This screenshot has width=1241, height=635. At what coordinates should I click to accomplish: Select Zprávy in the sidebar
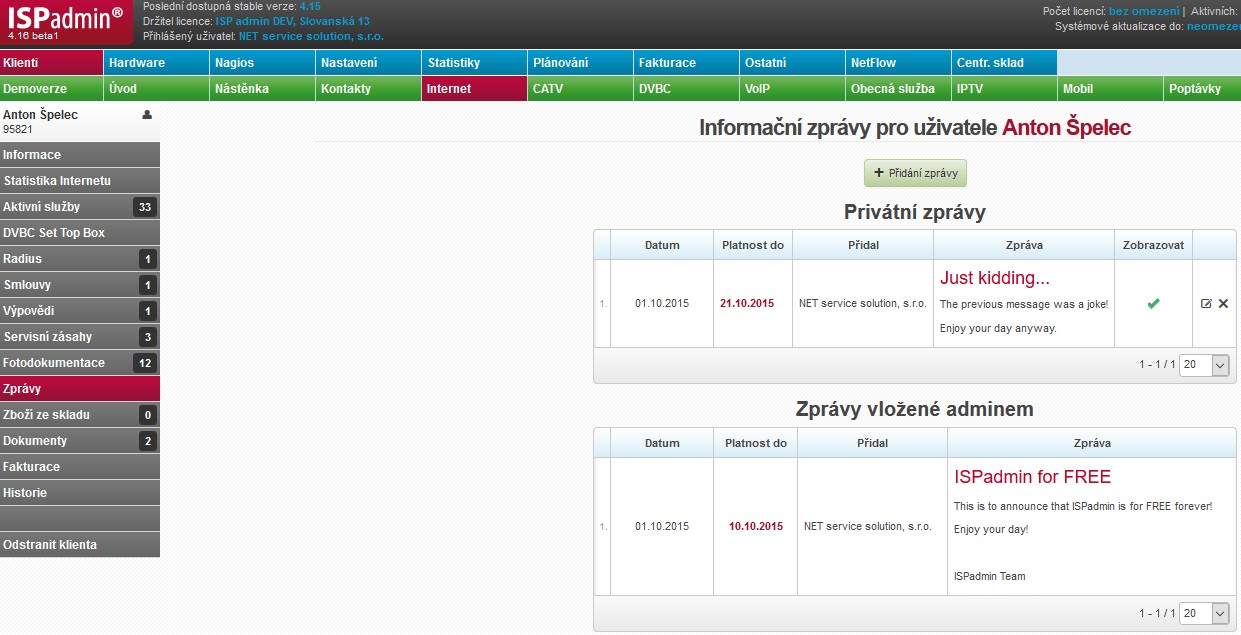80,389
